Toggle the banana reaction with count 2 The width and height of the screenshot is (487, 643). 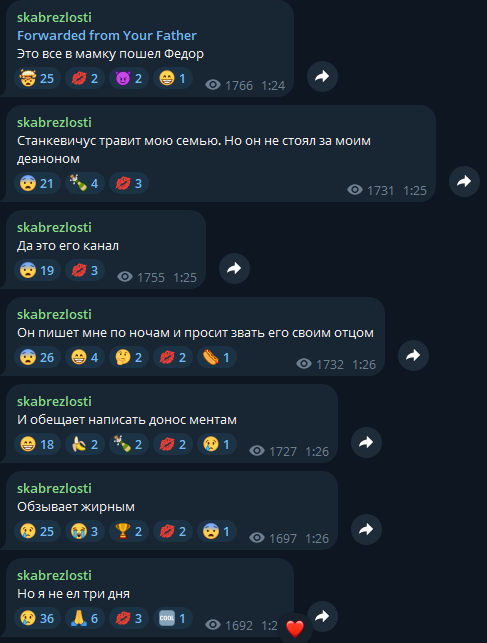tap(85, 444)
